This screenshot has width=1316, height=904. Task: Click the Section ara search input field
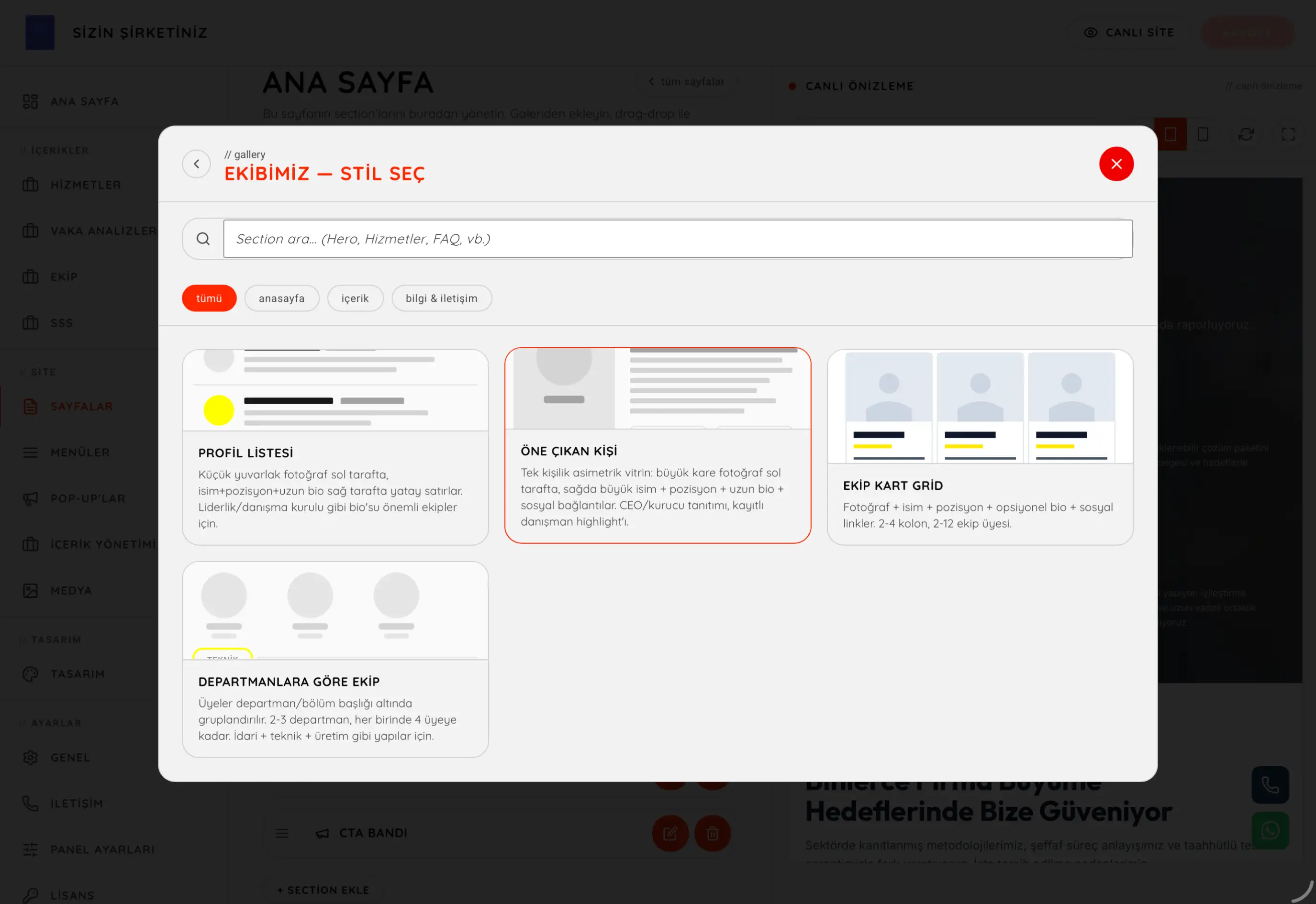pos(677,239)
